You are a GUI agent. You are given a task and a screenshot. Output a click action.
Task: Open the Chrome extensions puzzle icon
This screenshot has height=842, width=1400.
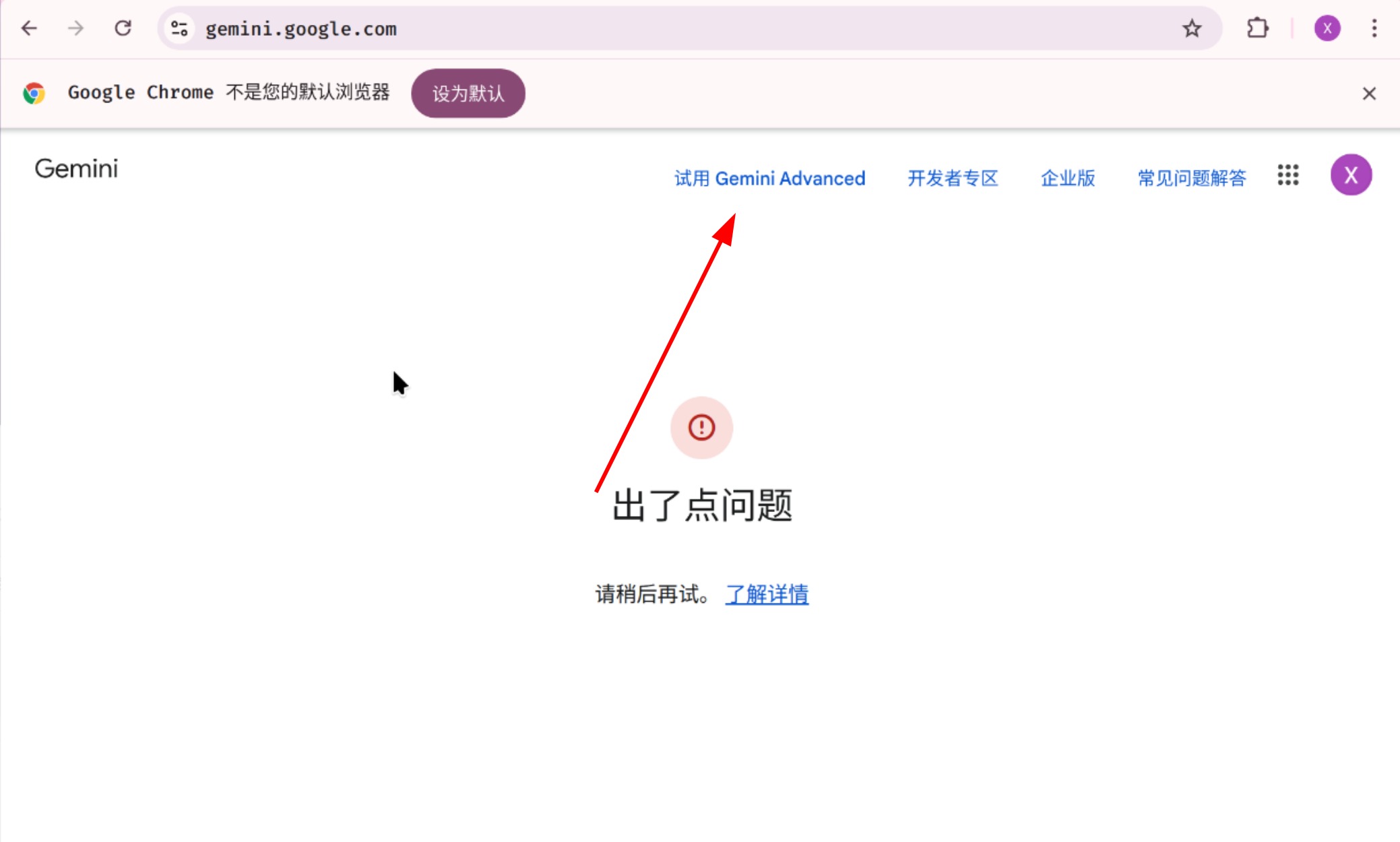(1257, 28)
